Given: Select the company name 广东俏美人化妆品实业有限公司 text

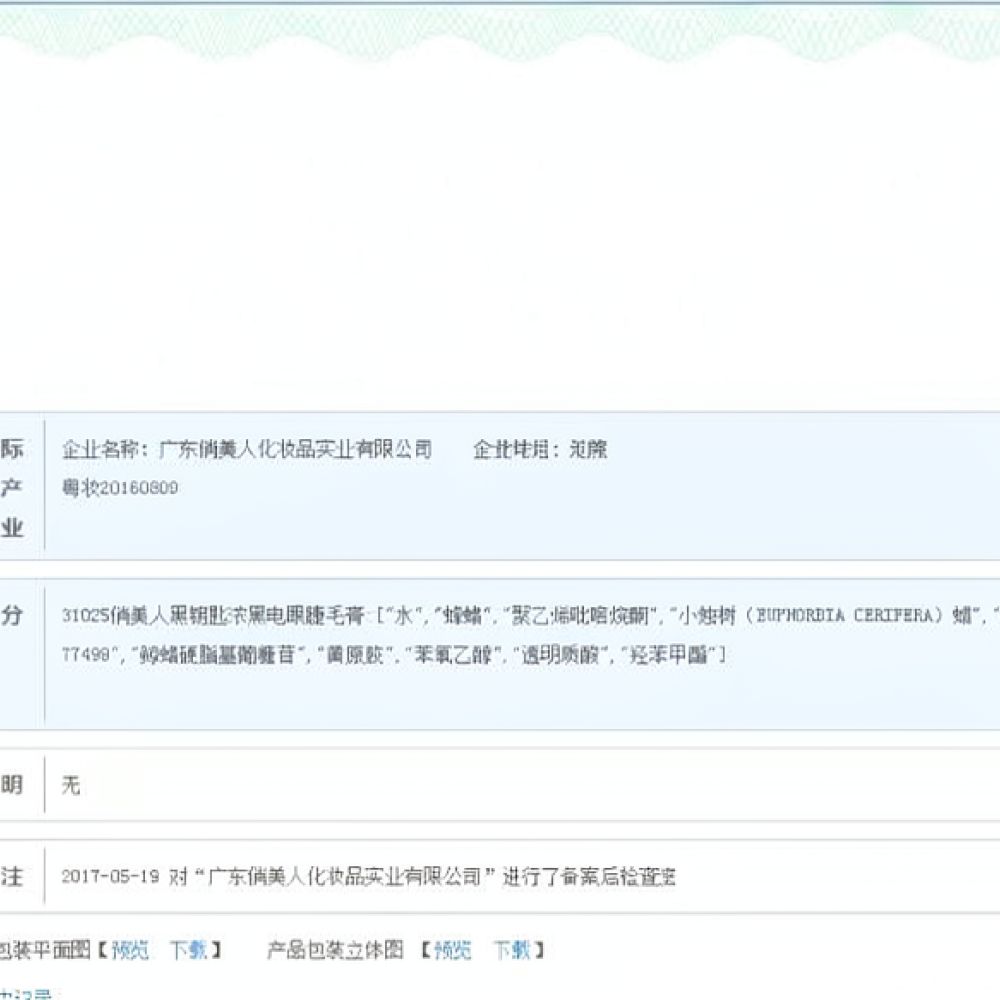Looking at the screenshot, I should pos(295,450).
